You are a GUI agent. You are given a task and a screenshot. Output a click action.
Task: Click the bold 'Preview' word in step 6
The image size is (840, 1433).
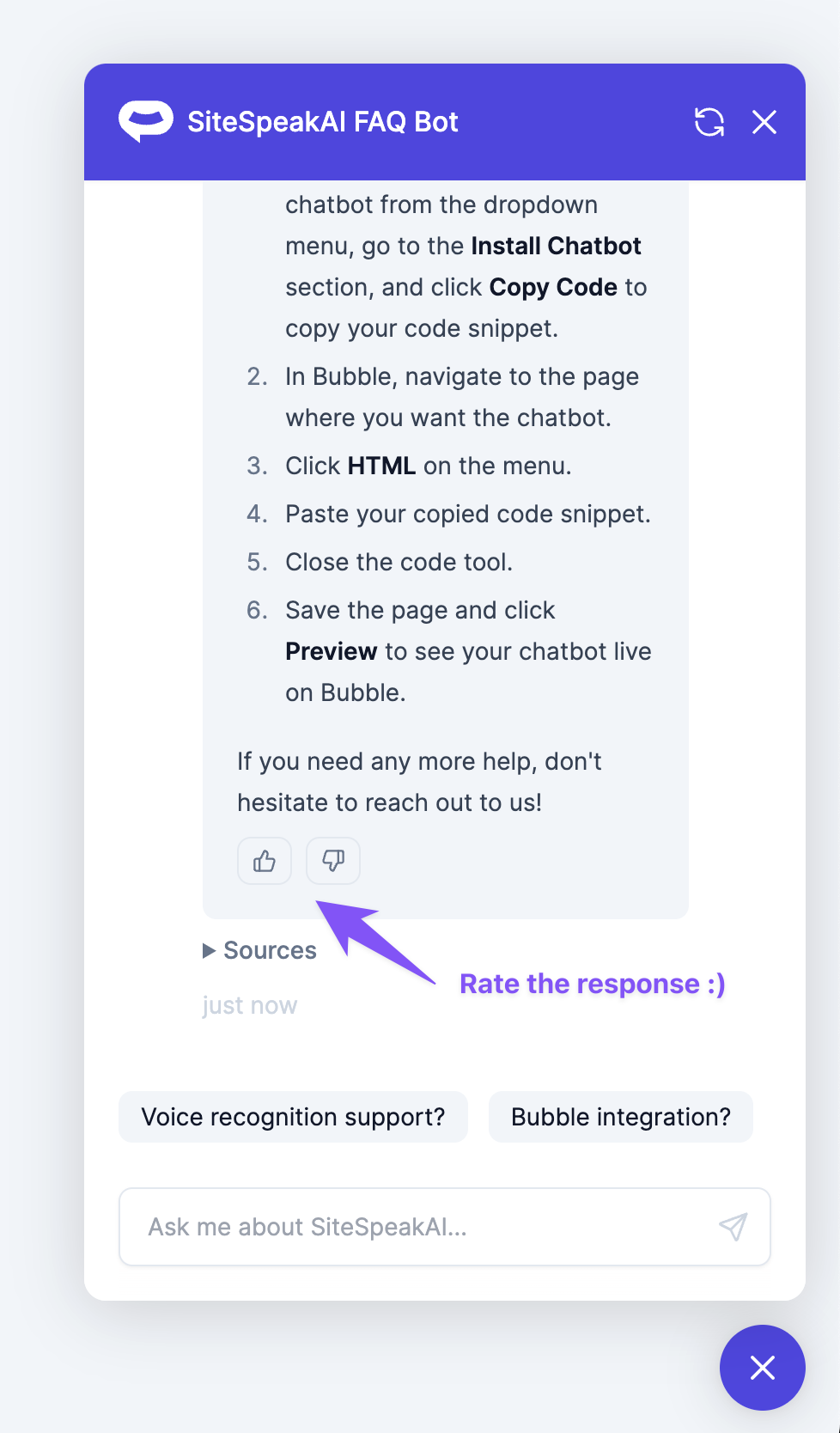[x=331, y=651]
